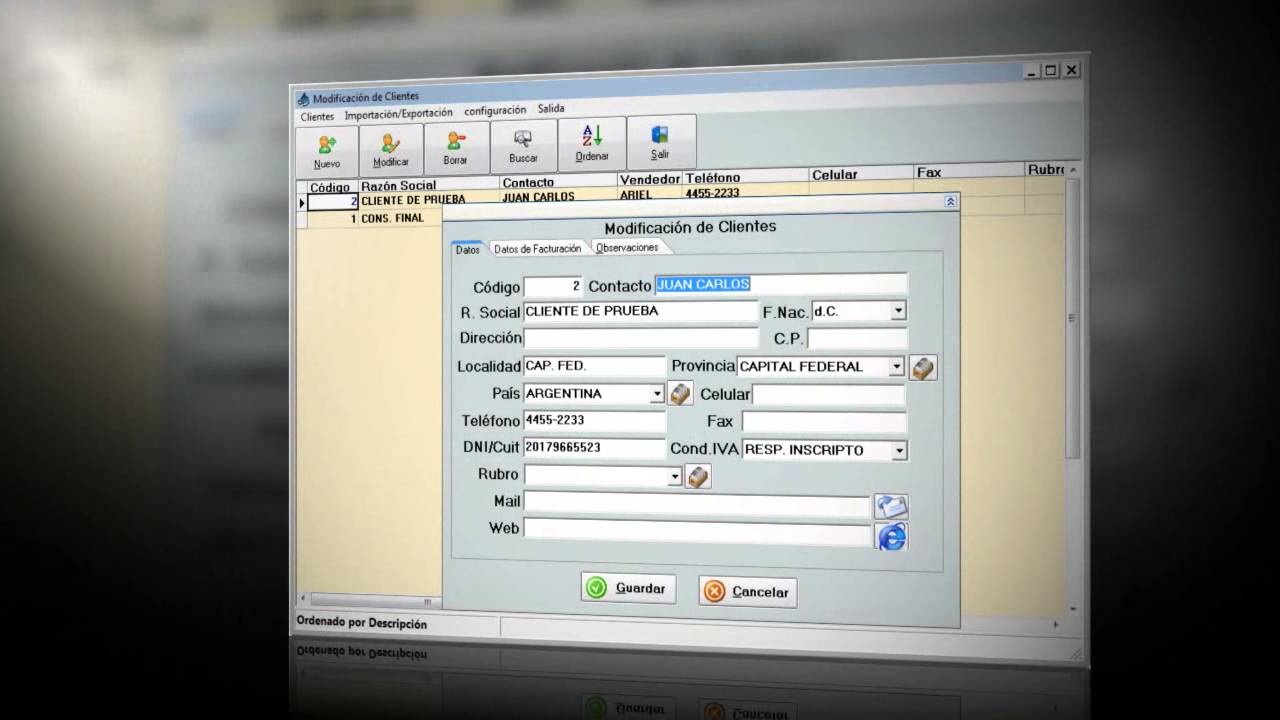Open the Clientes menu
The height and width of the screenshot is (720, 1280).
pos(317,117)
